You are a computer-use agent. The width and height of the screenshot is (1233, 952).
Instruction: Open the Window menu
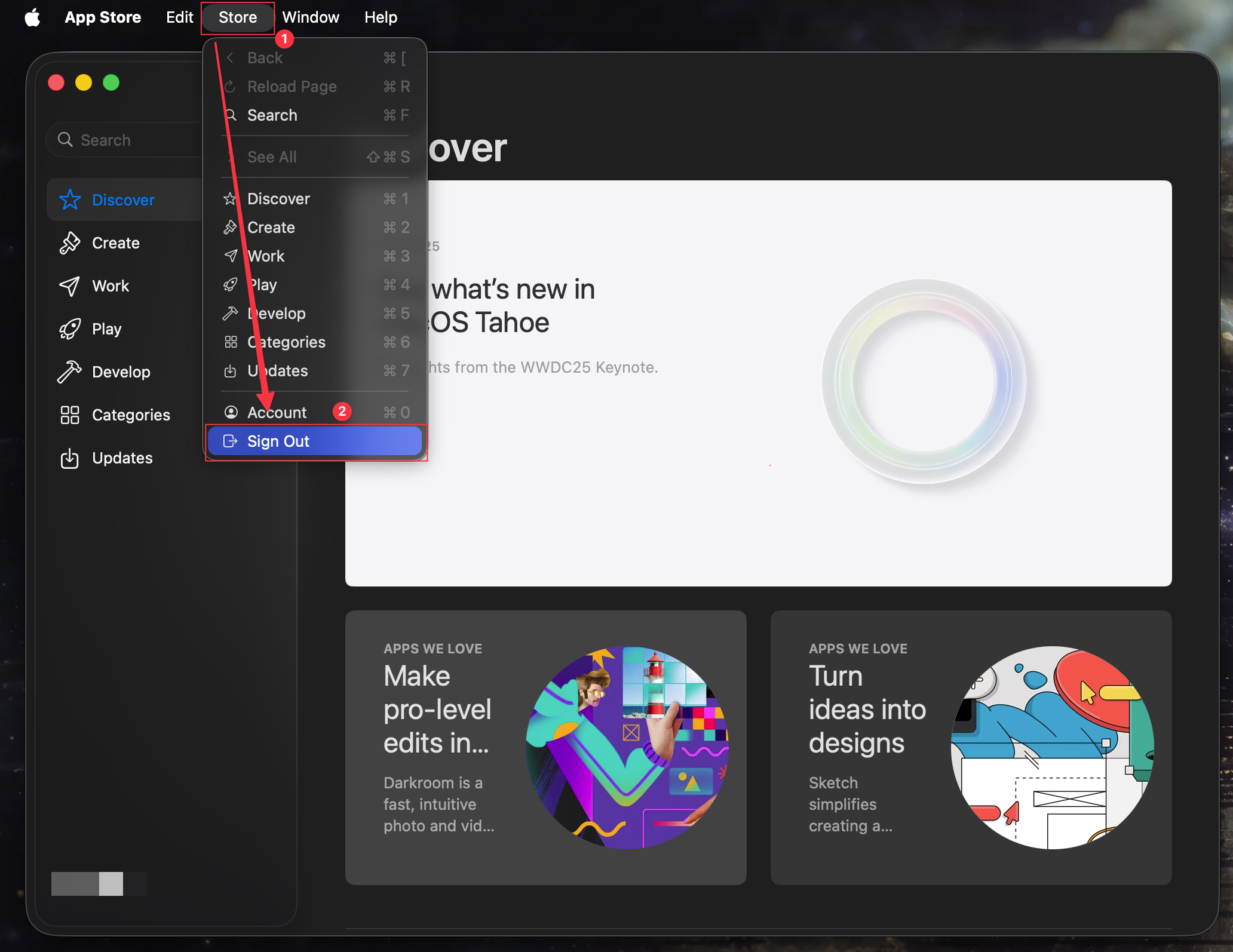click(x=310, y=17)
